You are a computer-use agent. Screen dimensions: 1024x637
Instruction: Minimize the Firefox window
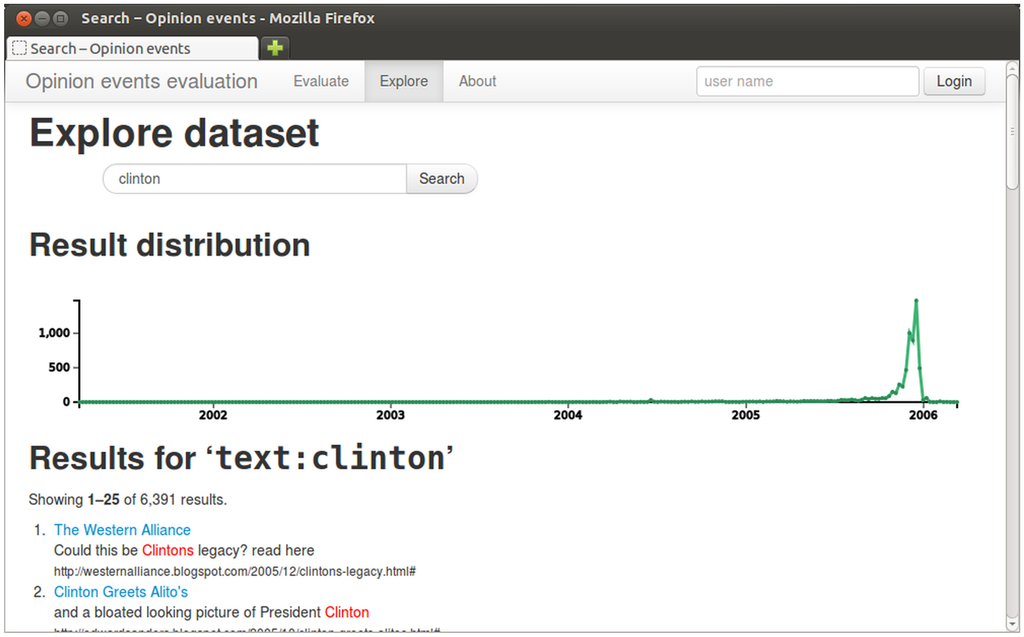click(42, 18)
